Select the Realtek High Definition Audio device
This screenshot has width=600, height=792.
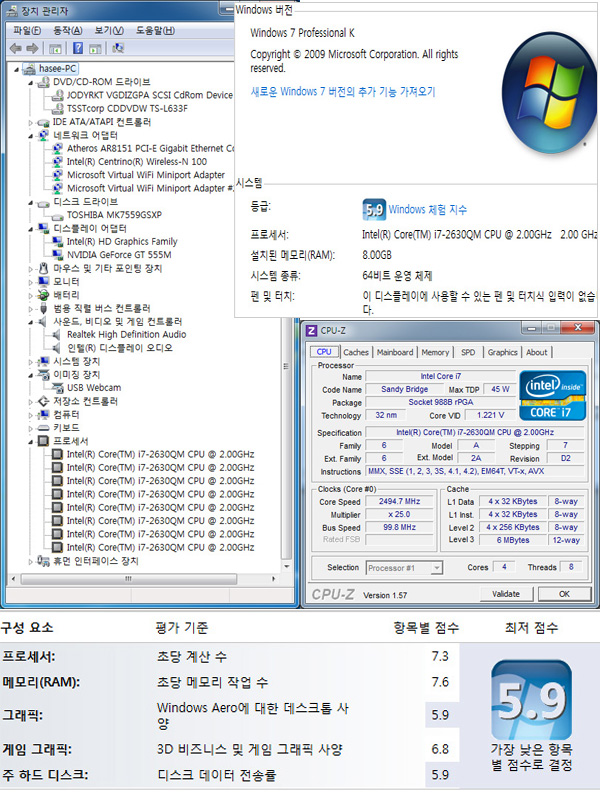[126, 335]
